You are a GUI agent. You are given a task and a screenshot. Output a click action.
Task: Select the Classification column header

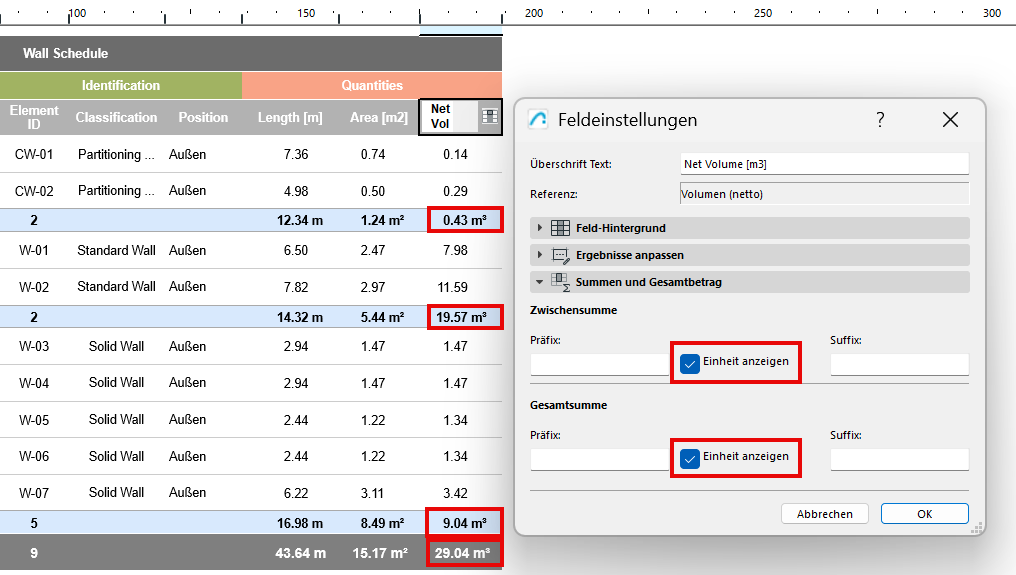[116, 117]
